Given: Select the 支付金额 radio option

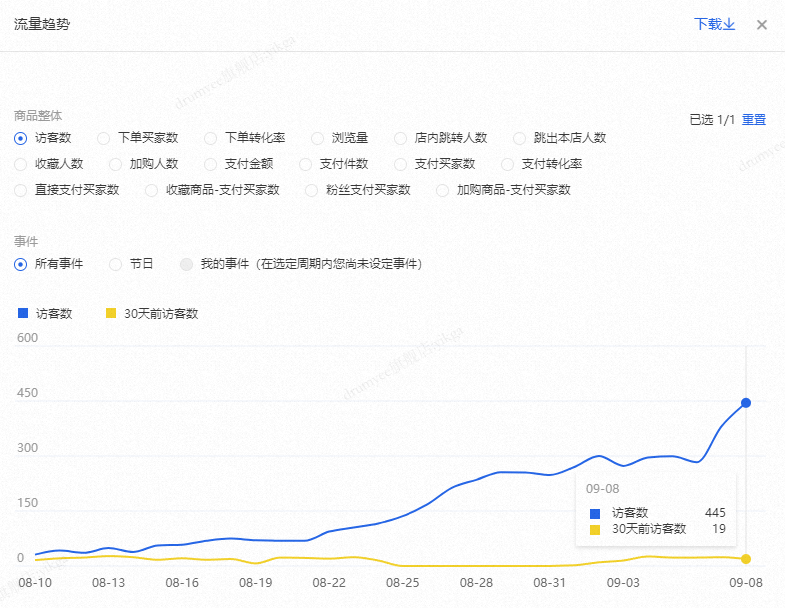Looking at the screenshot, I should pos(211,164).
